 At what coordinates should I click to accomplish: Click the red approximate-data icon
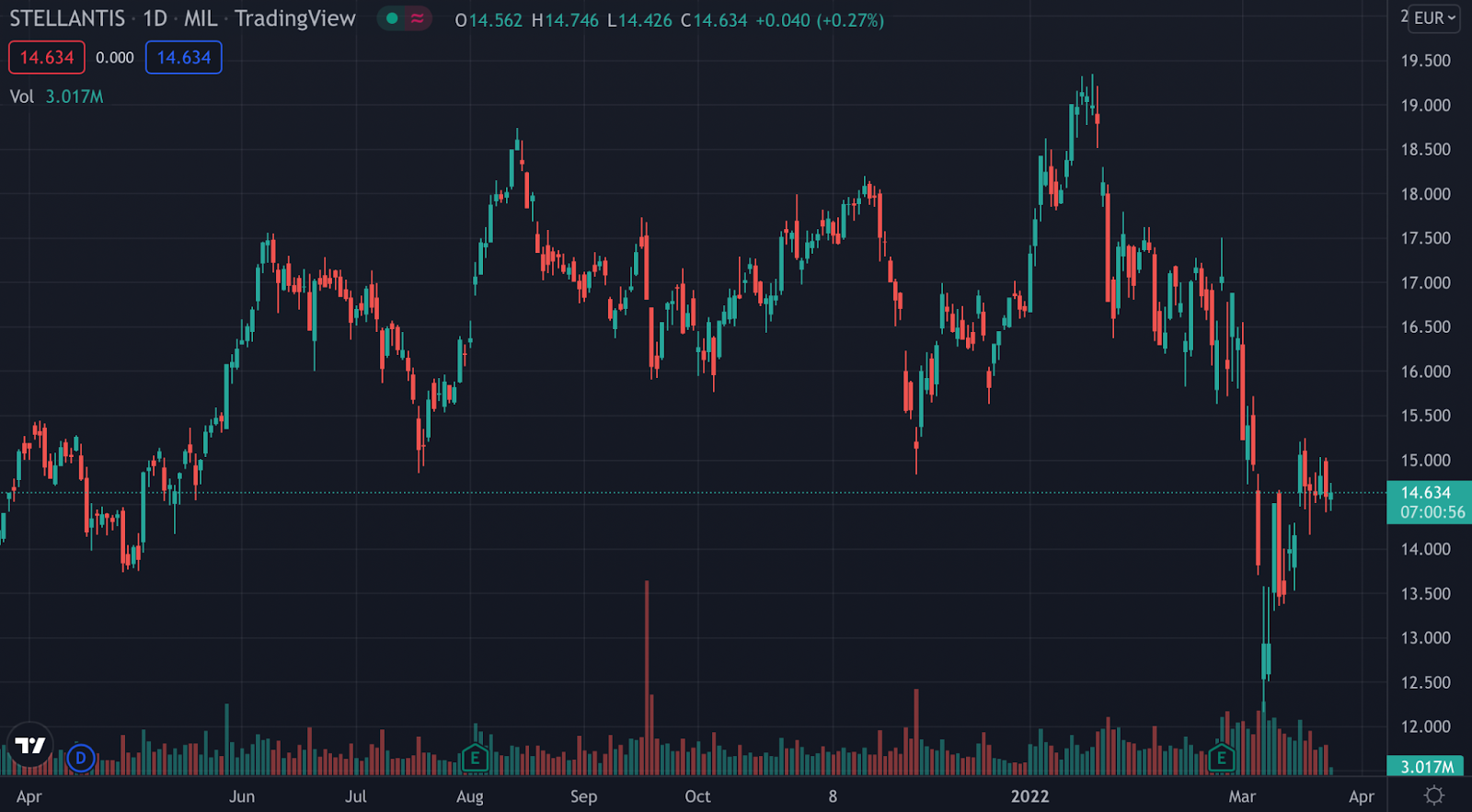(x=418, y=18)
